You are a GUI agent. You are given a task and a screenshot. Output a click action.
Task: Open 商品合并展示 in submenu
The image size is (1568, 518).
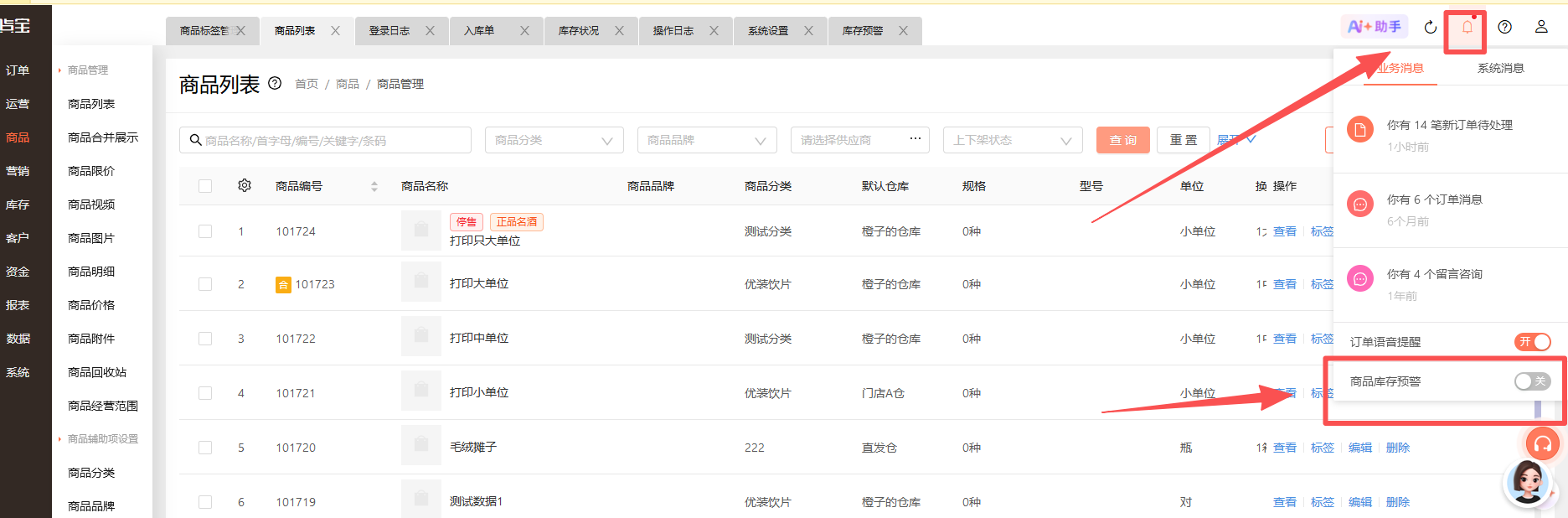[103, 137]
